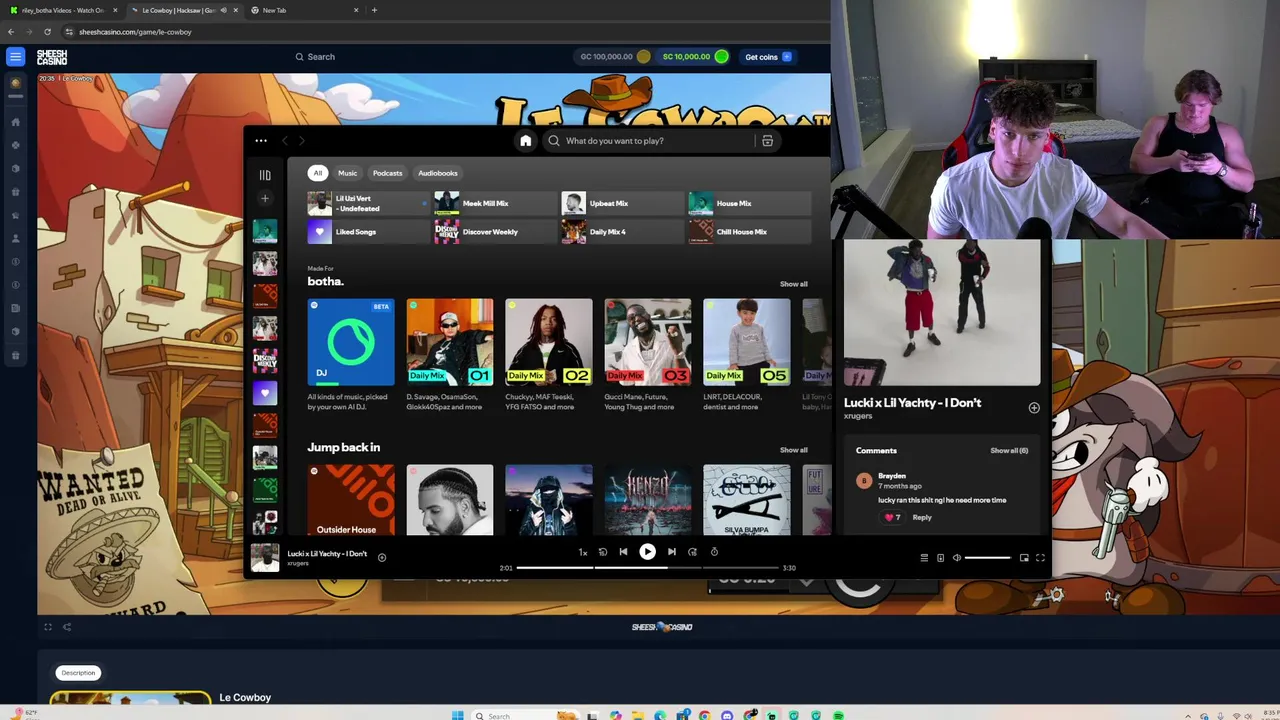
Task: Select the All filter chip
Action: click(318, 173)
